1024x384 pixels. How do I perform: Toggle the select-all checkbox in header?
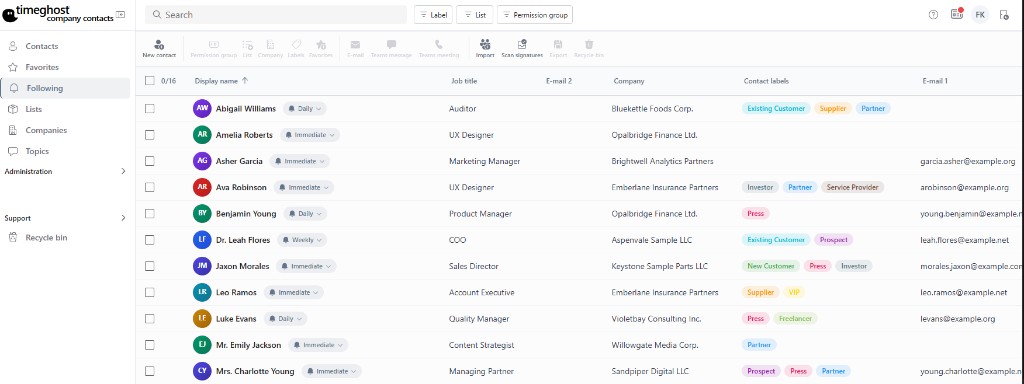[x=150, y=80]
